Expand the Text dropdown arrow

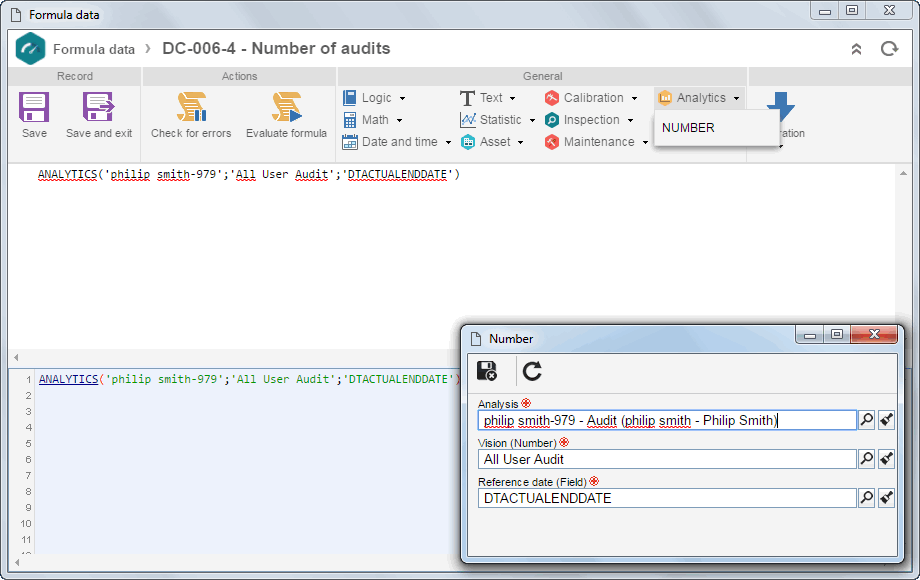[x=513, y=99]
